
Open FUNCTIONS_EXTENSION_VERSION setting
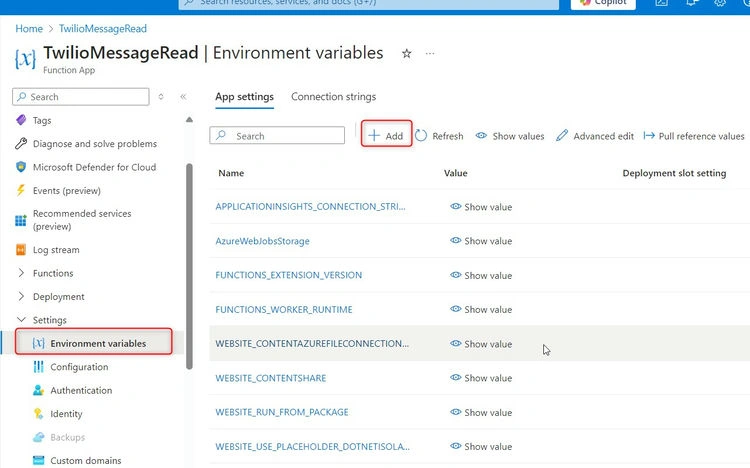point(288,275)
